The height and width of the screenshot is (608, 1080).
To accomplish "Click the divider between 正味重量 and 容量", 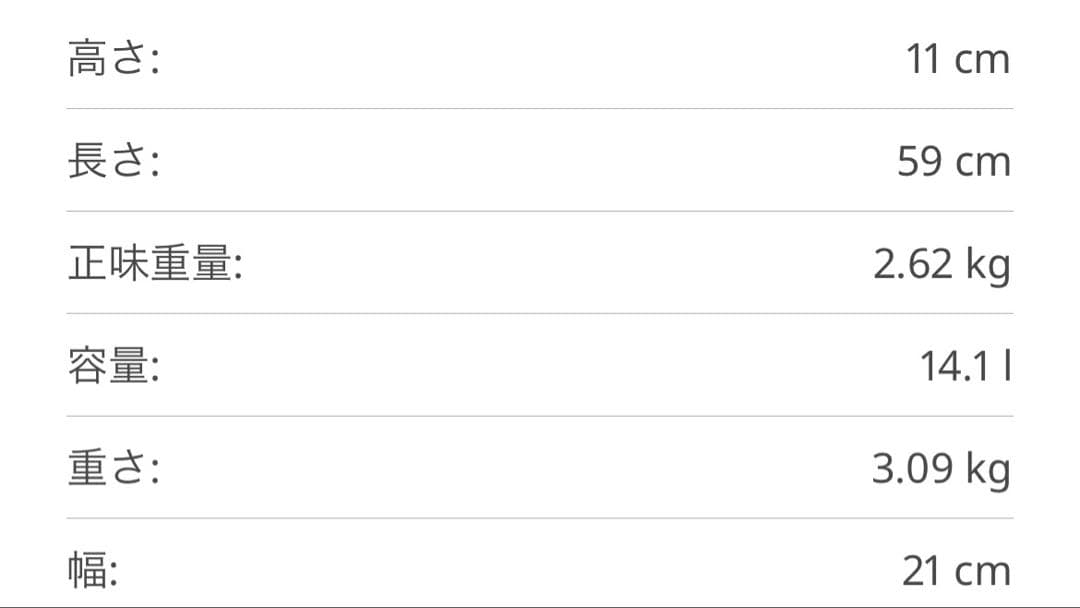I will click(x=540, y=313).
